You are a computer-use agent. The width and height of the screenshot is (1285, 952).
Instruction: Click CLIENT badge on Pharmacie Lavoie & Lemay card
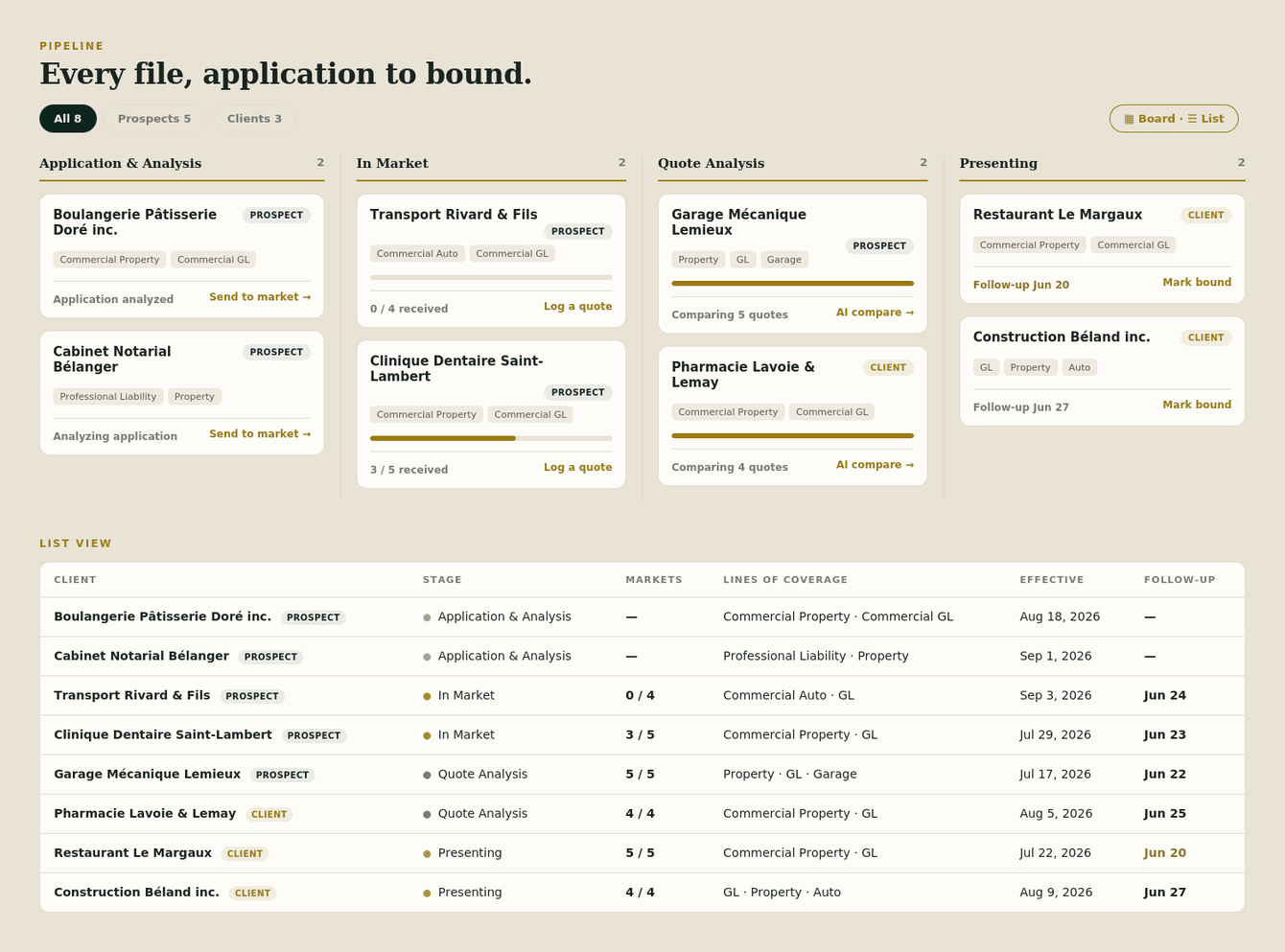tap(889, 368)
